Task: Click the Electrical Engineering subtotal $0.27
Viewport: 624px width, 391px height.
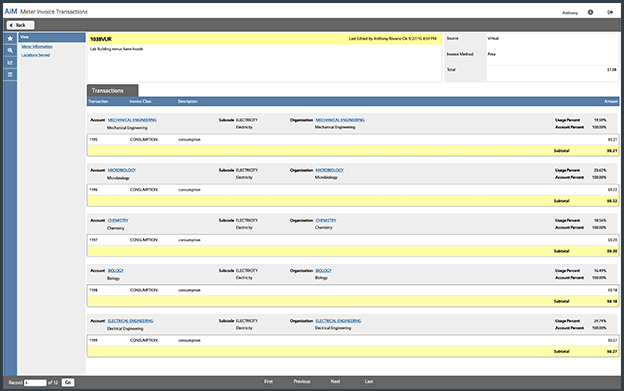Action: pos(612,352)
